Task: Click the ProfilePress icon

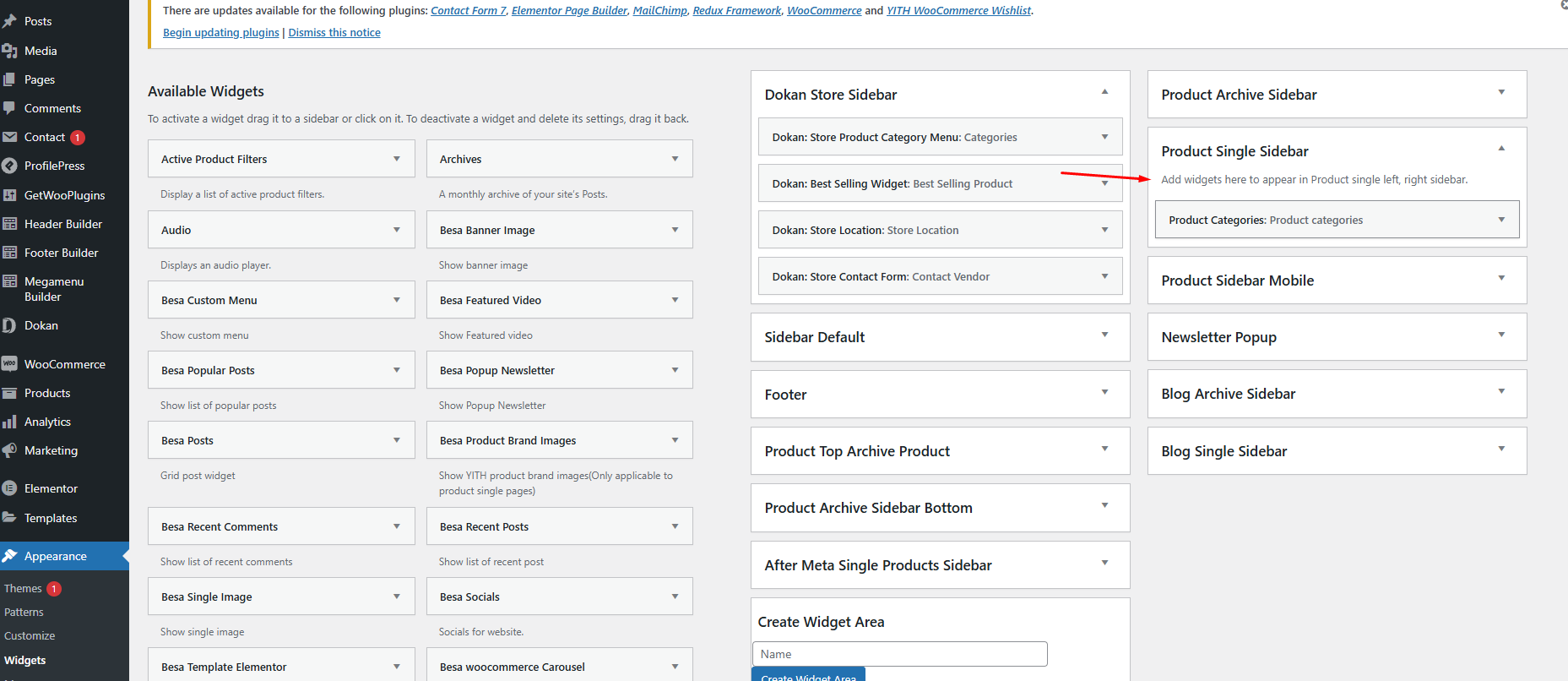Action: (9, 166)
